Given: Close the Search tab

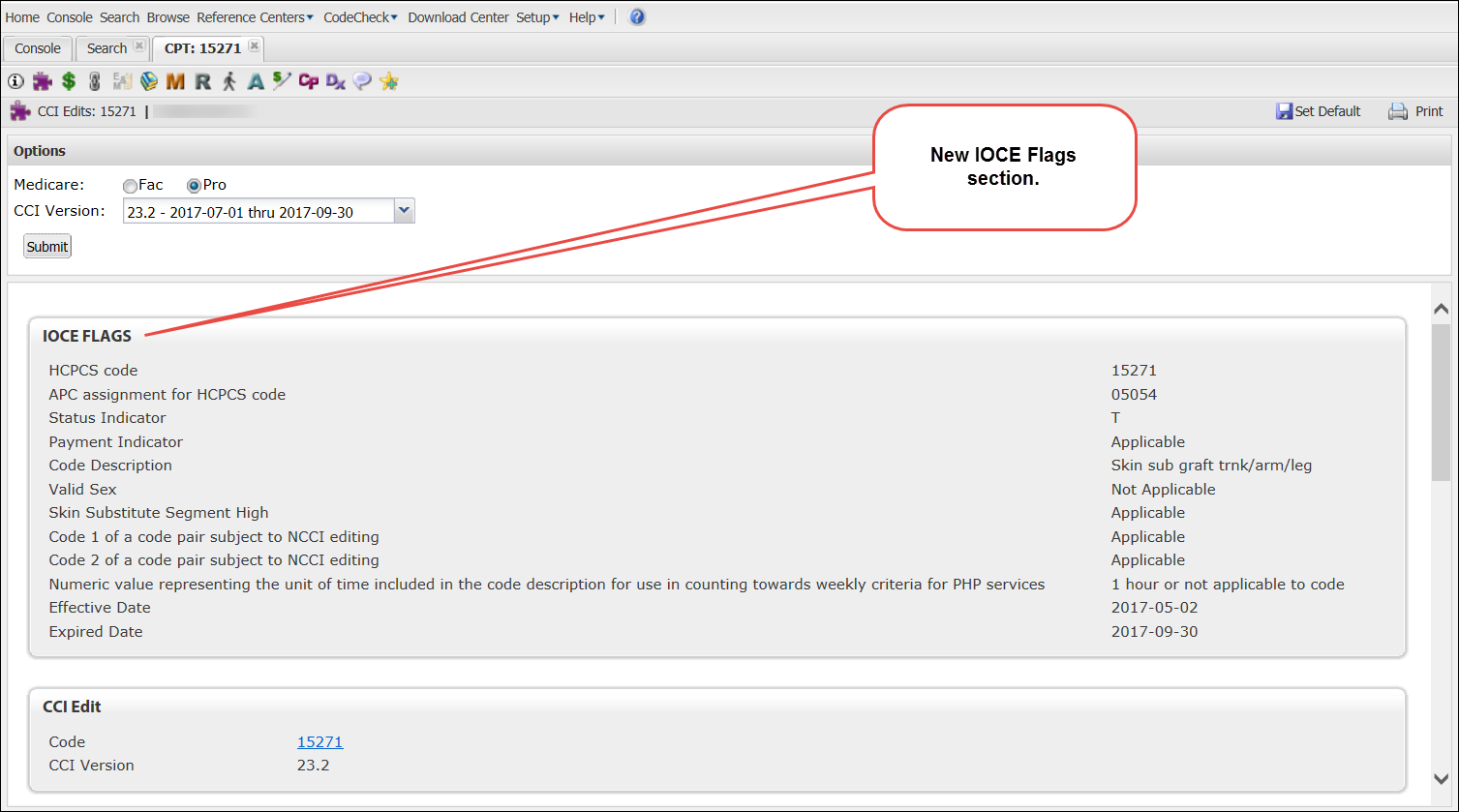Looking at the screenshot, I should coord(139,46).
